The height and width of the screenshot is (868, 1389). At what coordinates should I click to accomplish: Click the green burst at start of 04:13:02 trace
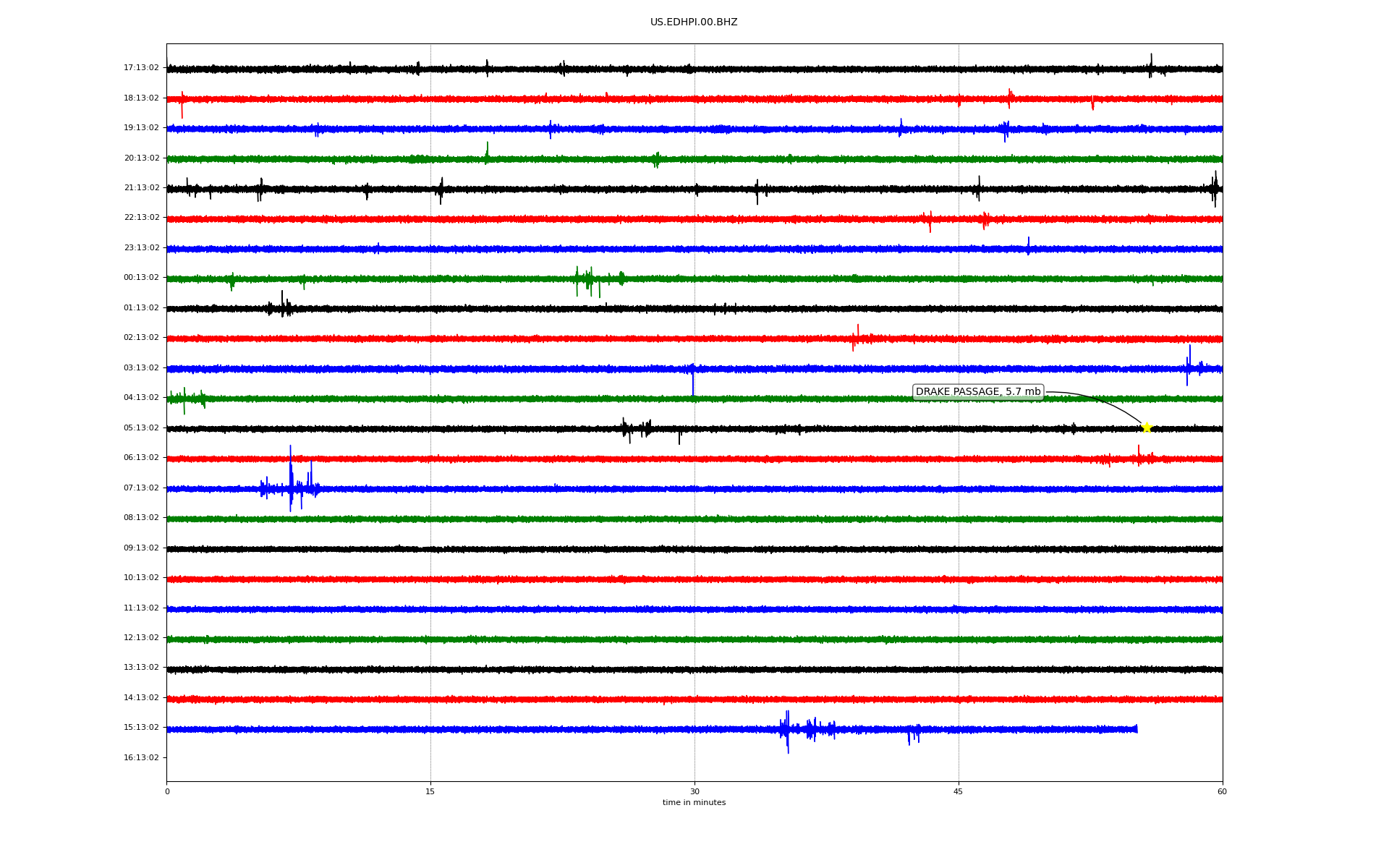[x=186, y=399]
